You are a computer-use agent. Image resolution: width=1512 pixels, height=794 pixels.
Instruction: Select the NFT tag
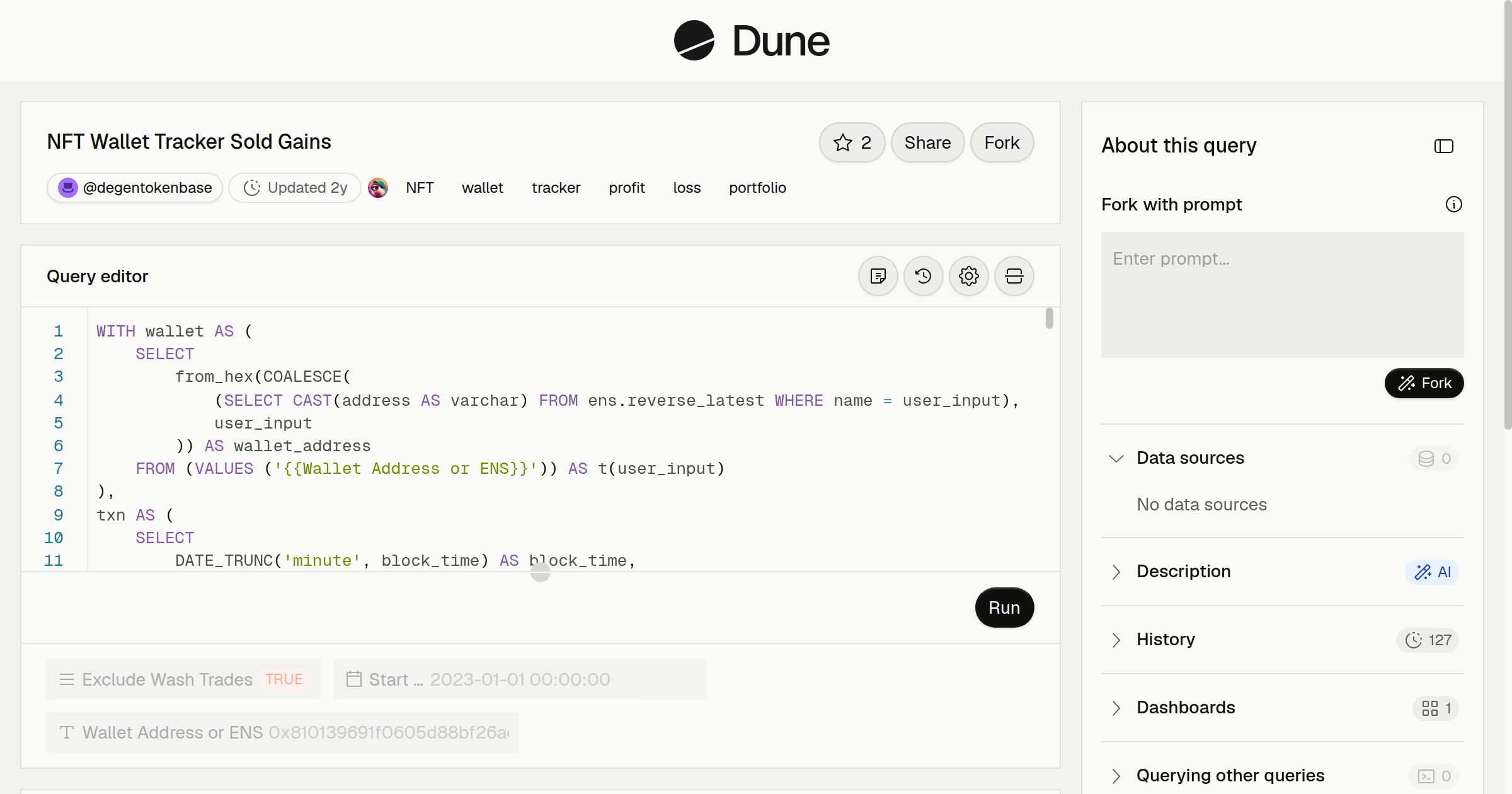coord(420,188)
